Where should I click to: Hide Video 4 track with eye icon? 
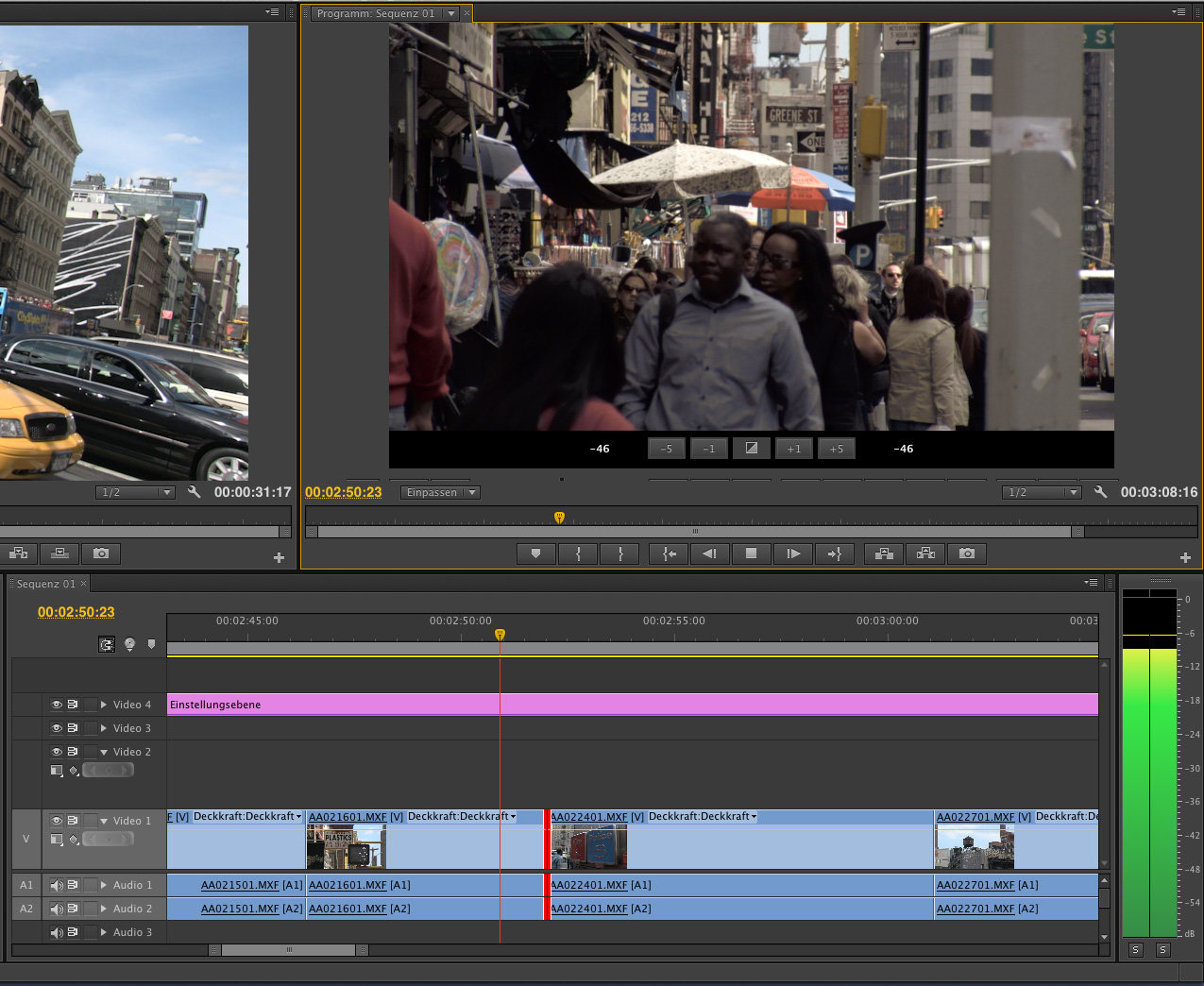click(x=57, y=705)
